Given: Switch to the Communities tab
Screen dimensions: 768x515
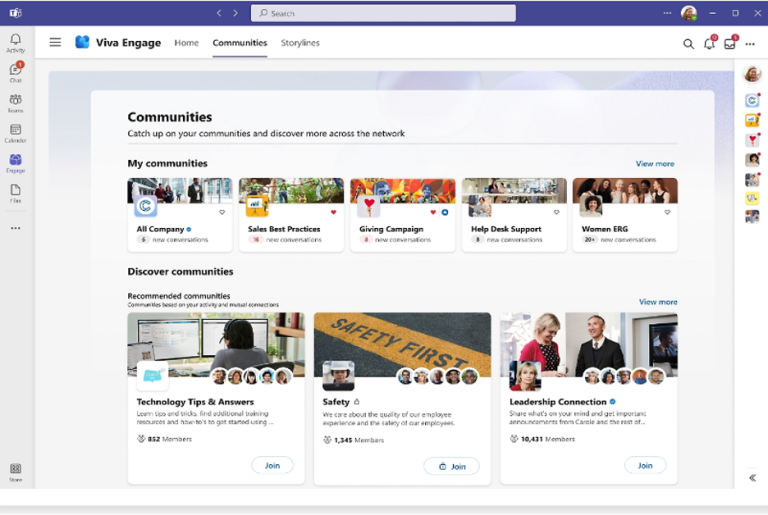Looking at the screenshot, I should coord(240,43).
